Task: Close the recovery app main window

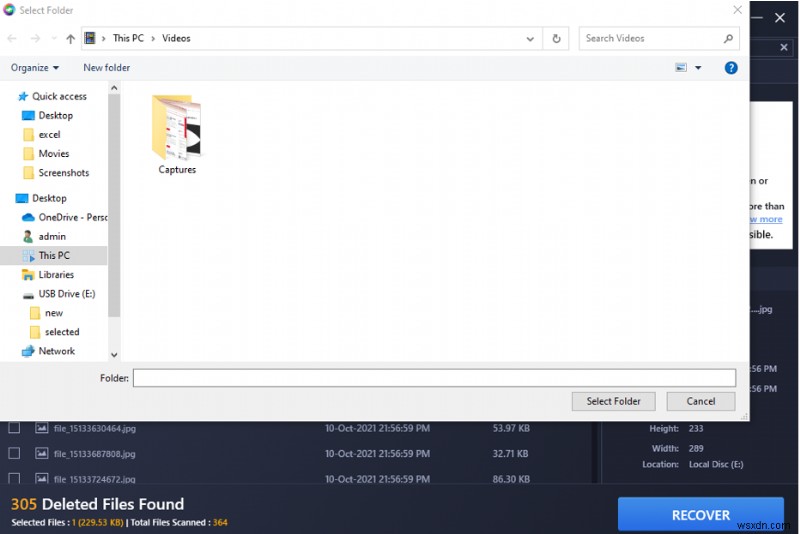Action: [x=780, y=18]
